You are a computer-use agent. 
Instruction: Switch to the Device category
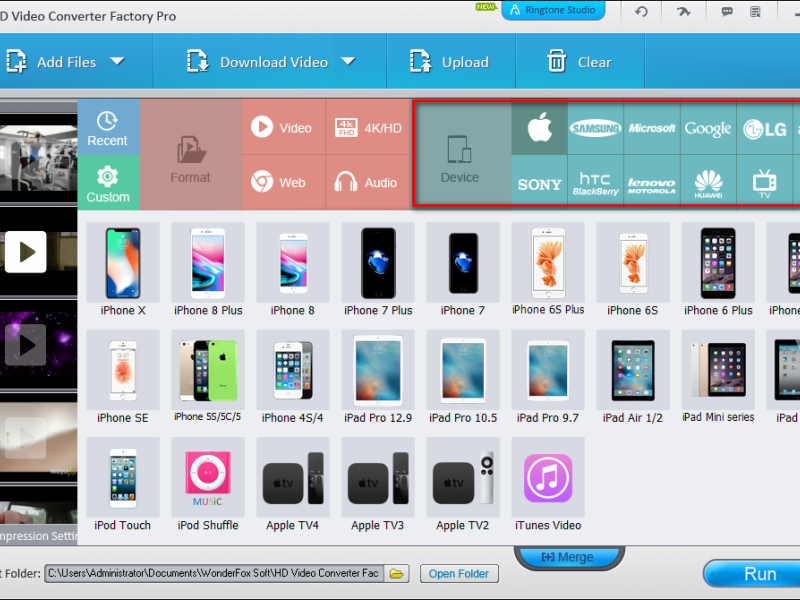click(x=460, y=155)
